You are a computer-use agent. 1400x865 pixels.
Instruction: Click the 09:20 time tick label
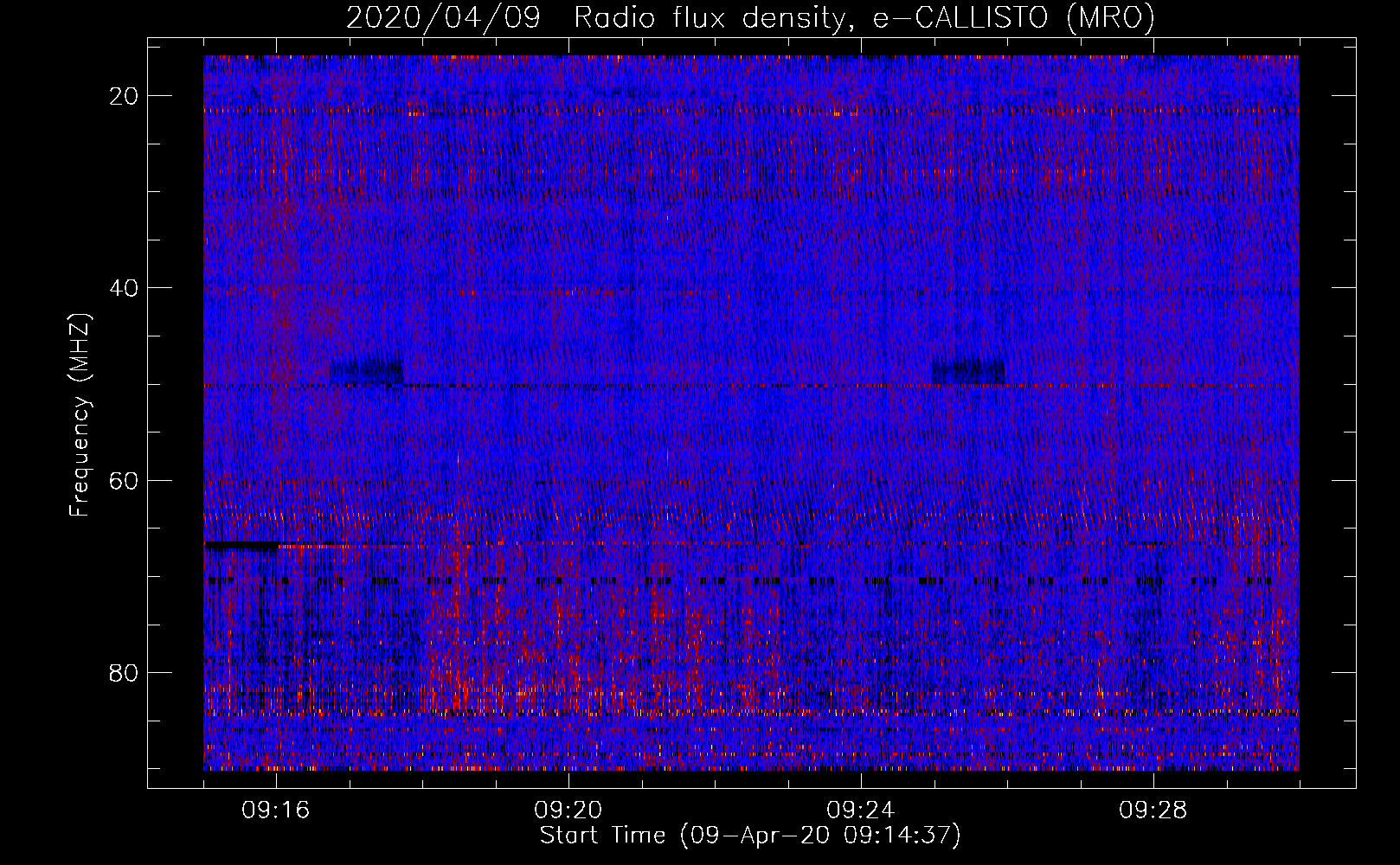coord(568,811)
